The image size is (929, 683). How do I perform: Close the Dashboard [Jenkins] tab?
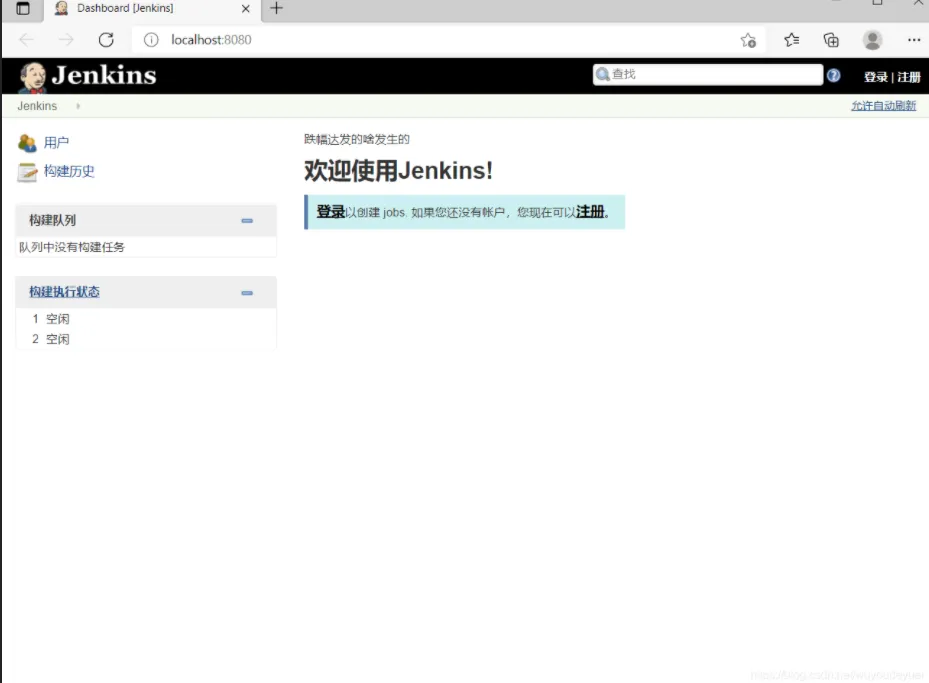[x=246, y=9]
